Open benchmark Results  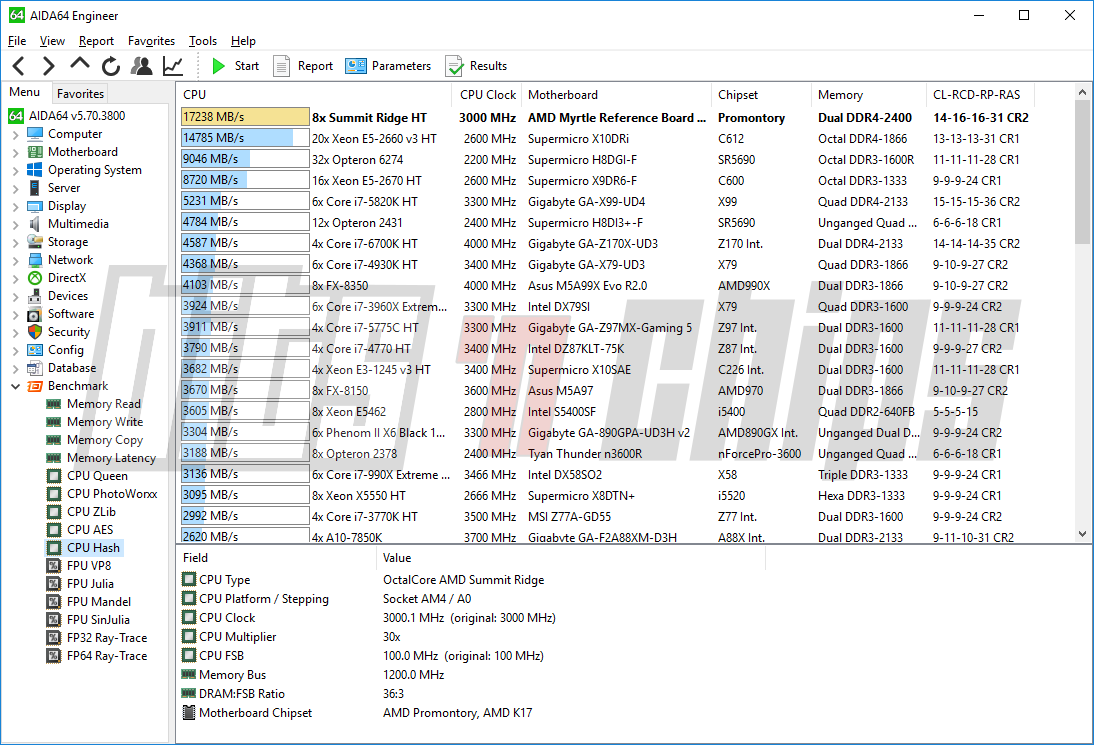click(x=476, y=66)
